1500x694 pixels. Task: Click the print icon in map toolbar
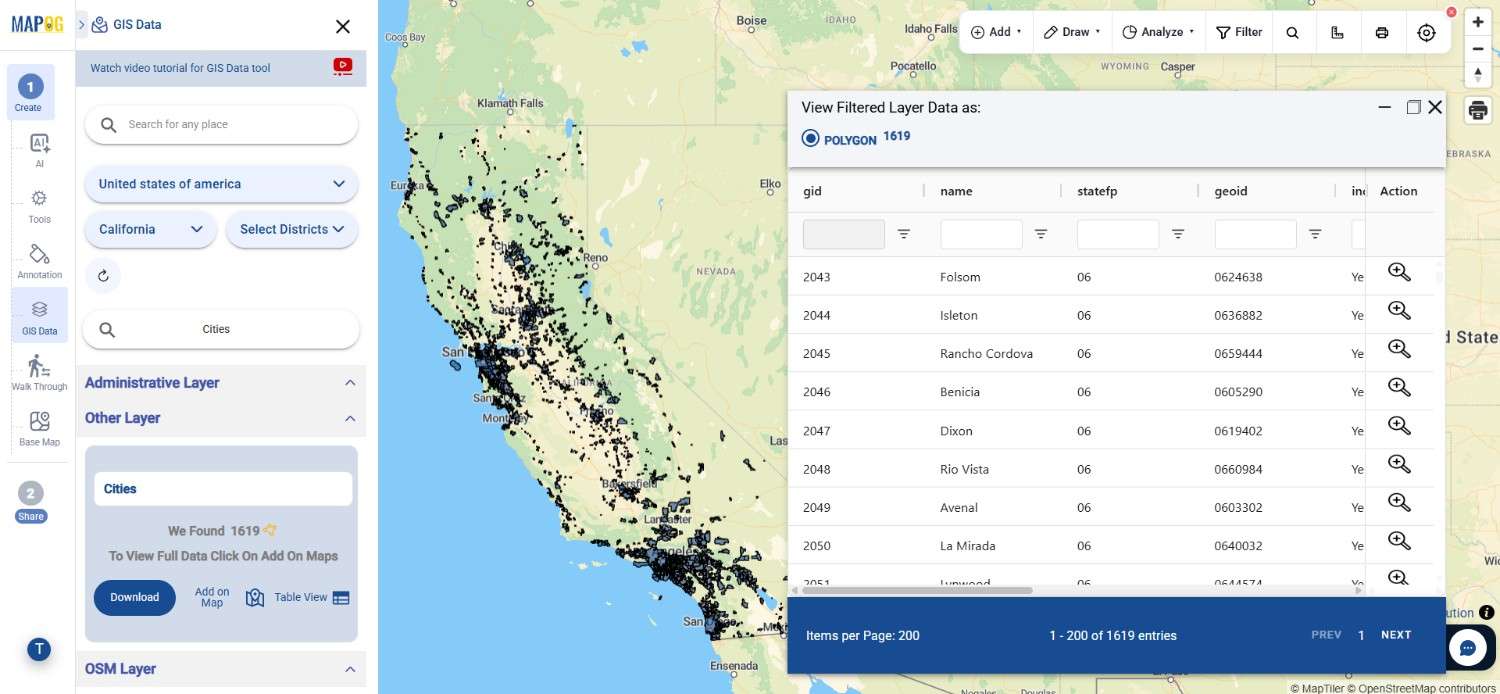click(1382, 32)
